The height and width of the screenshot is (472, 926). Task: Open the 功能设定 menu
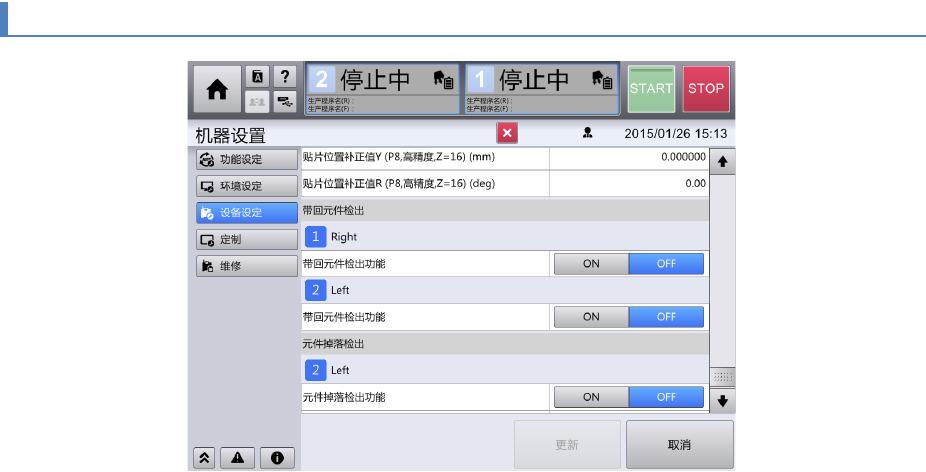tap(247, 159)
